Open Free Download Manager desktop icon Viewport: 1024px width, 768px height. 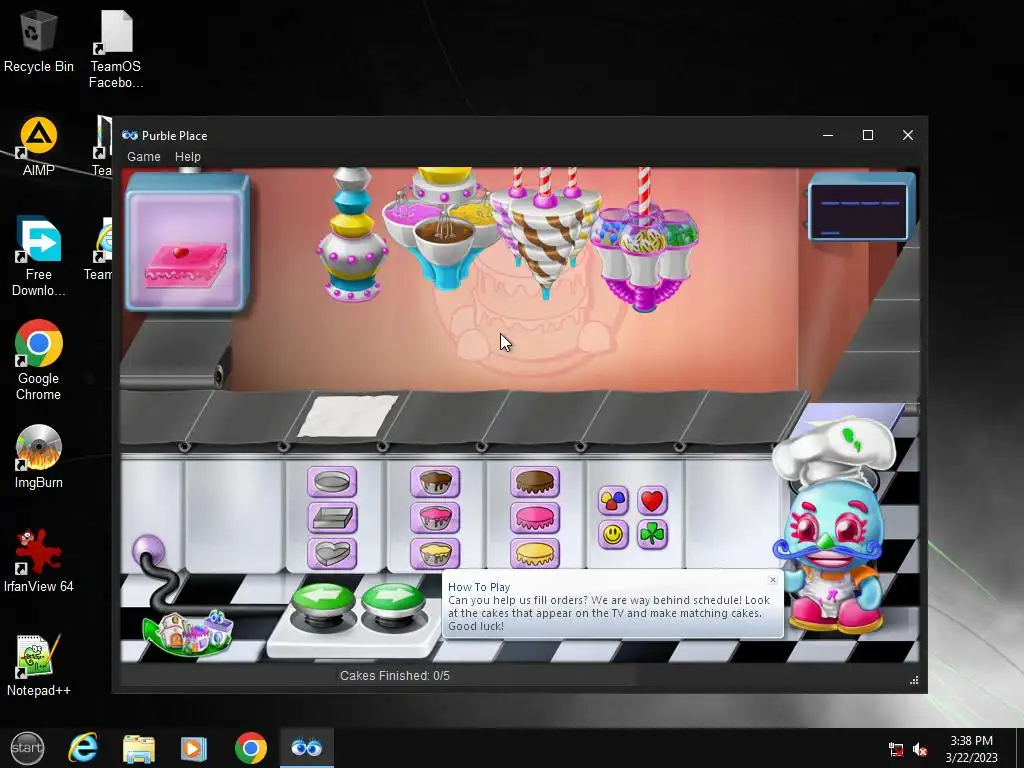click(39, 256)
